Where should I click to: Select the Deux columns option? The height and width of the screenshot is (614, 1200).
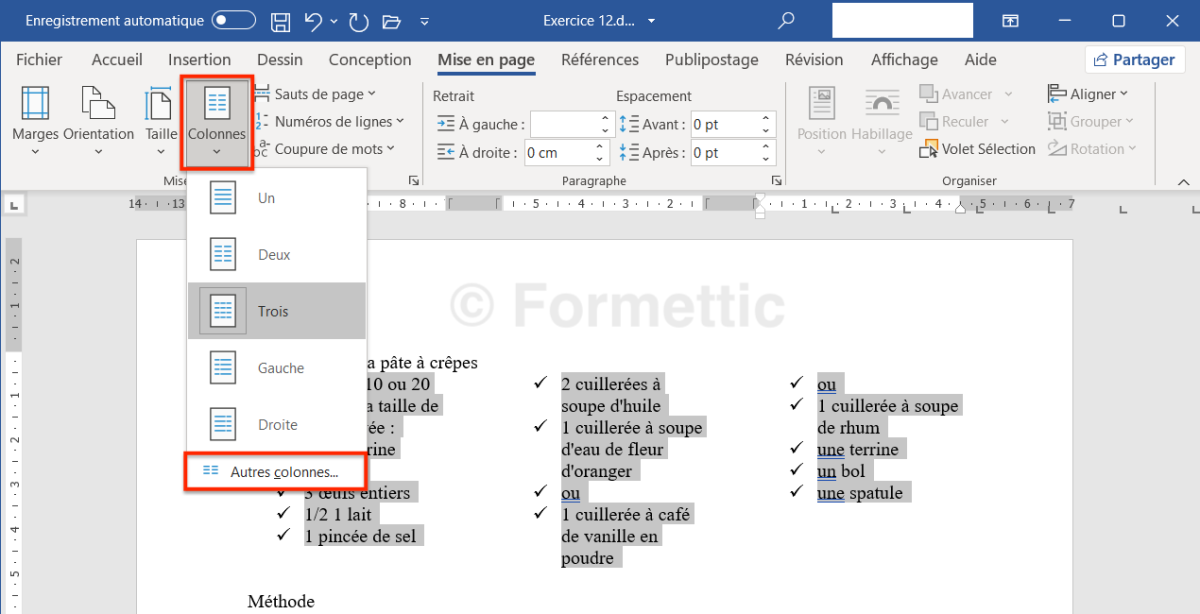275,255
